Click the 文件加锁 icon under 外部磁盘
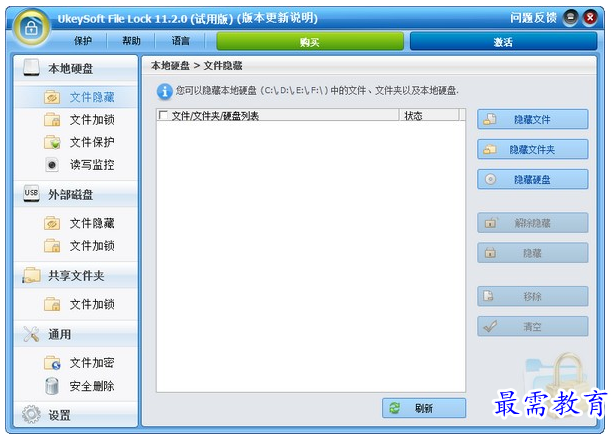This screenshot has height=435, width=616. pos(52,246)
